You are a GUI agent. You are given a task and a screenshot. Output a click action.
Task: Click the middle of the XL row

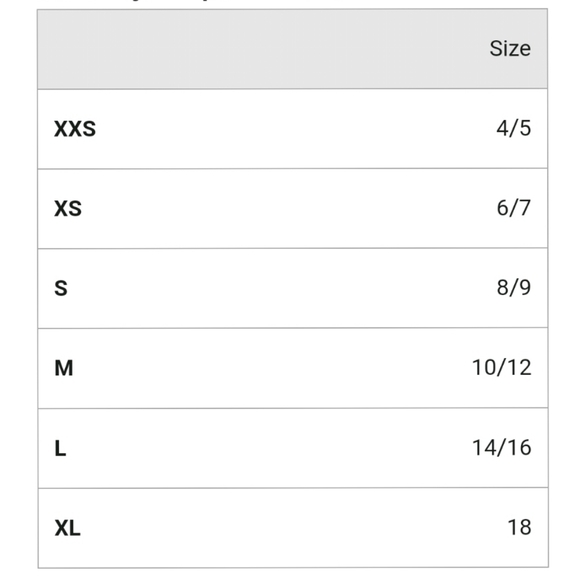click(x=293, y=528)
